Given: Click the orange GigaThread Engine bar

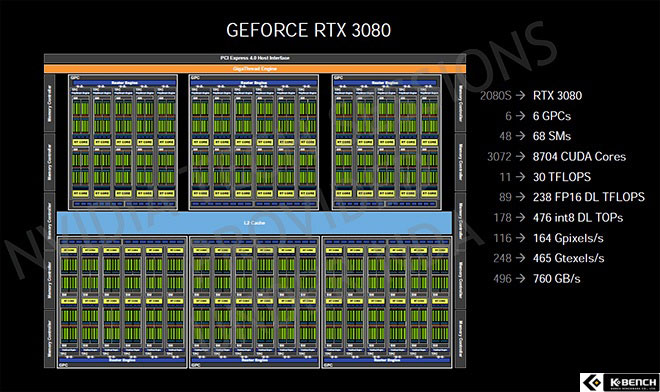Looking at the screenshot, I should [x=255, y=68].
